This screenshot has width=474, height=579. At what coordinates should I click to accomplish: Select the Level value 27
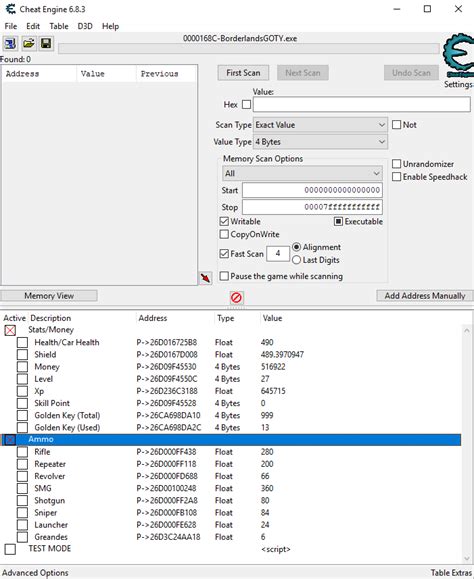coord(265,379)
